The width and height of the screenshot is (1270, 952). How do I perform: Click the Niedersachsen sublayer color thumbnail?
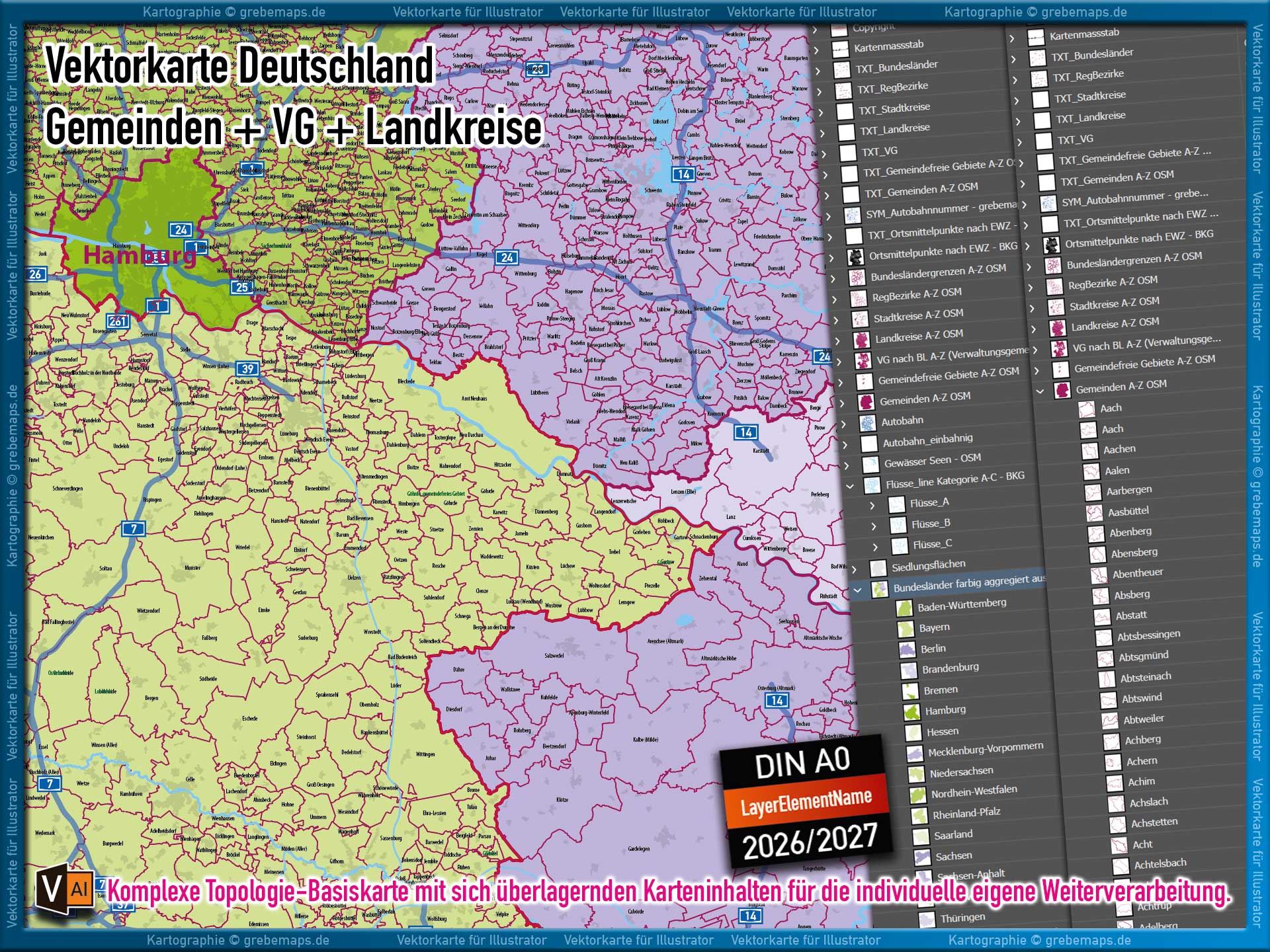(917, 774)
